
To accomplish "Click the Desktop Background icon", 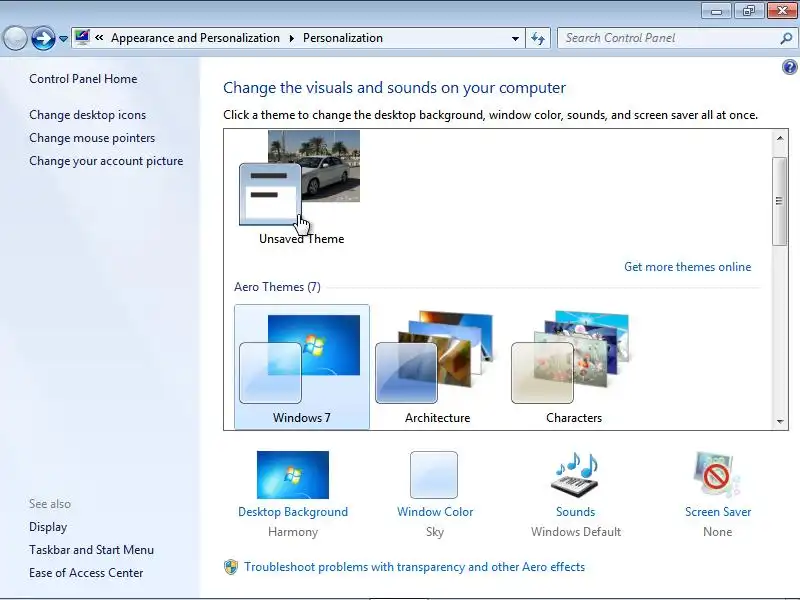I will tap(293, 475).
